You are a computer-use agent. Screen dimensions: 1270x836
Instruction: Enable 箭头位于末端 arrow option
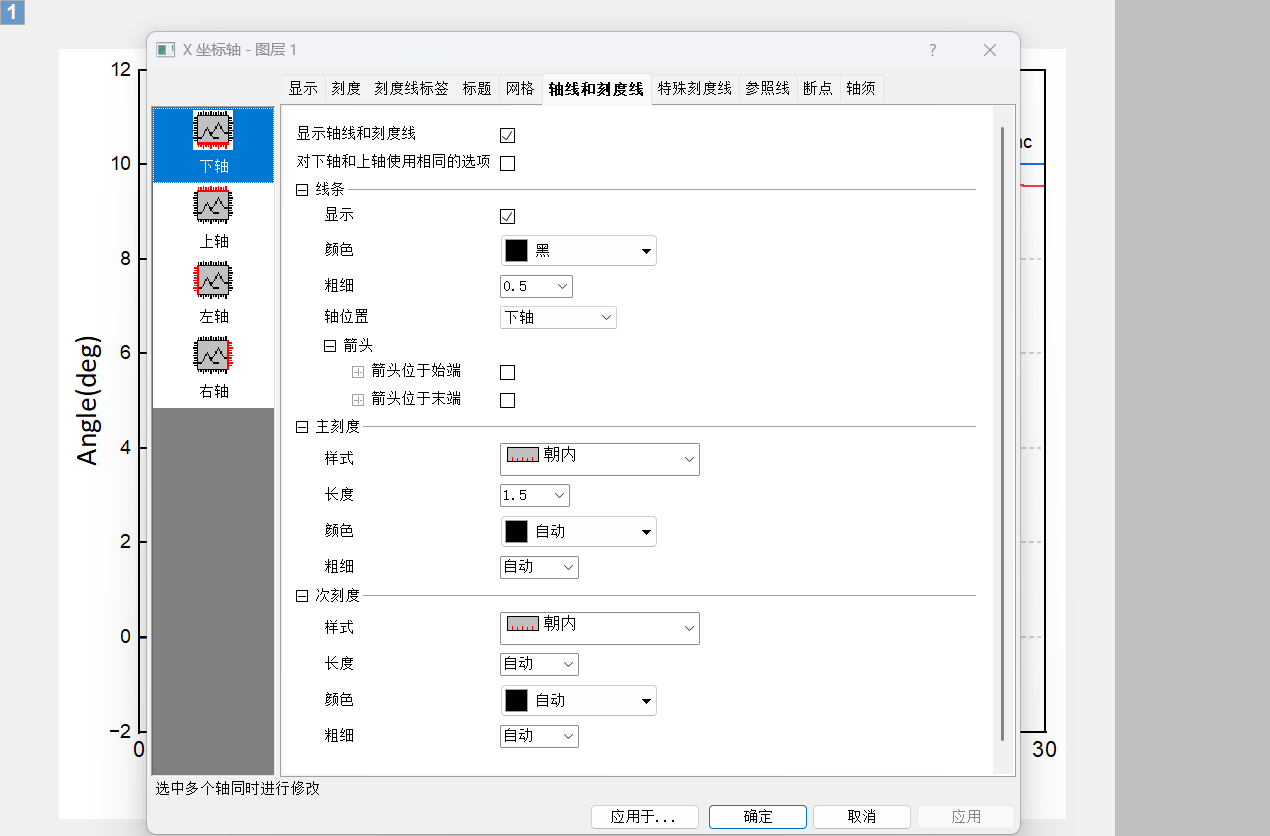click(x=507, y=400)
